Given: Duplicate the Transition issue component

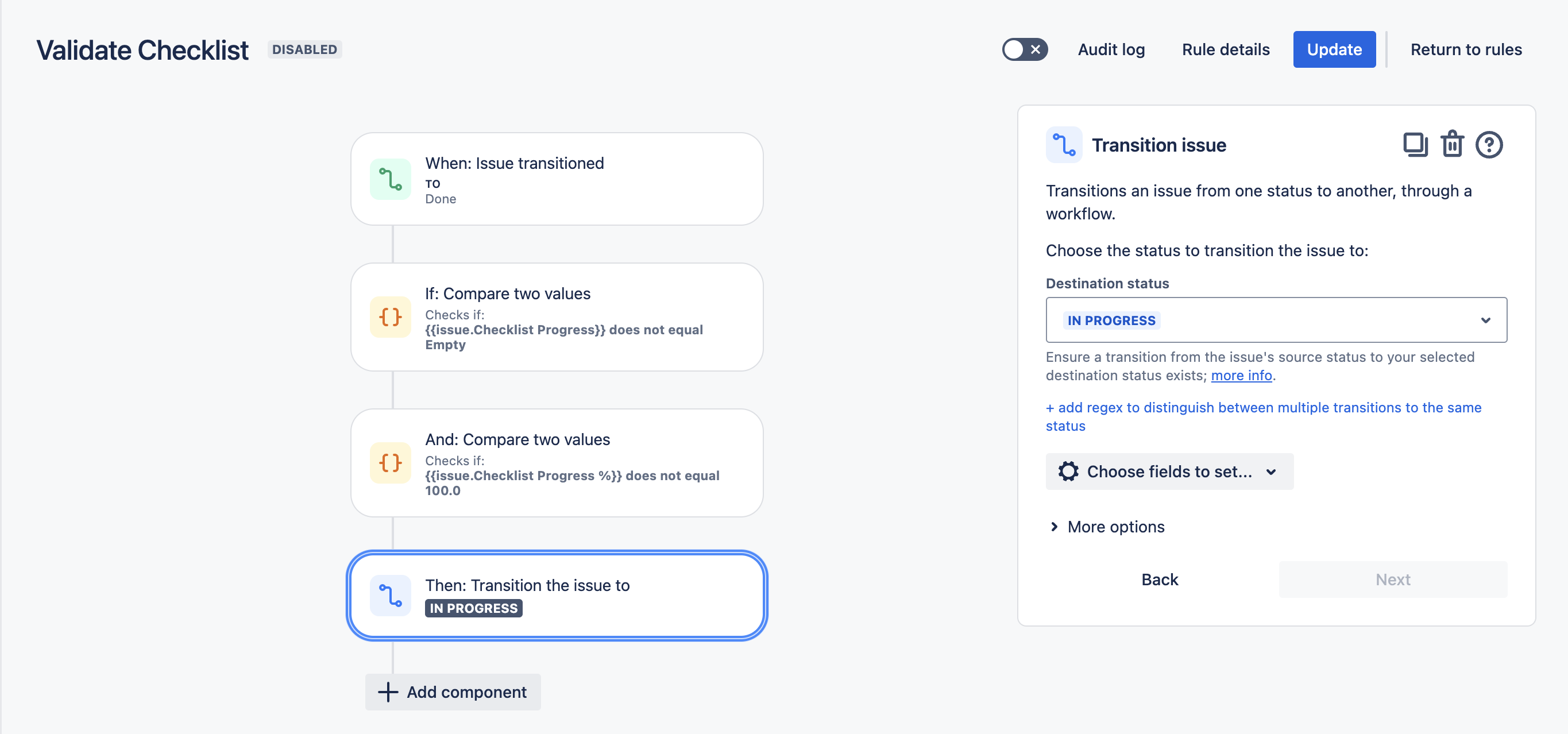Looking at the screenshot, I should pyautogui.click(x=1415, y=144).
